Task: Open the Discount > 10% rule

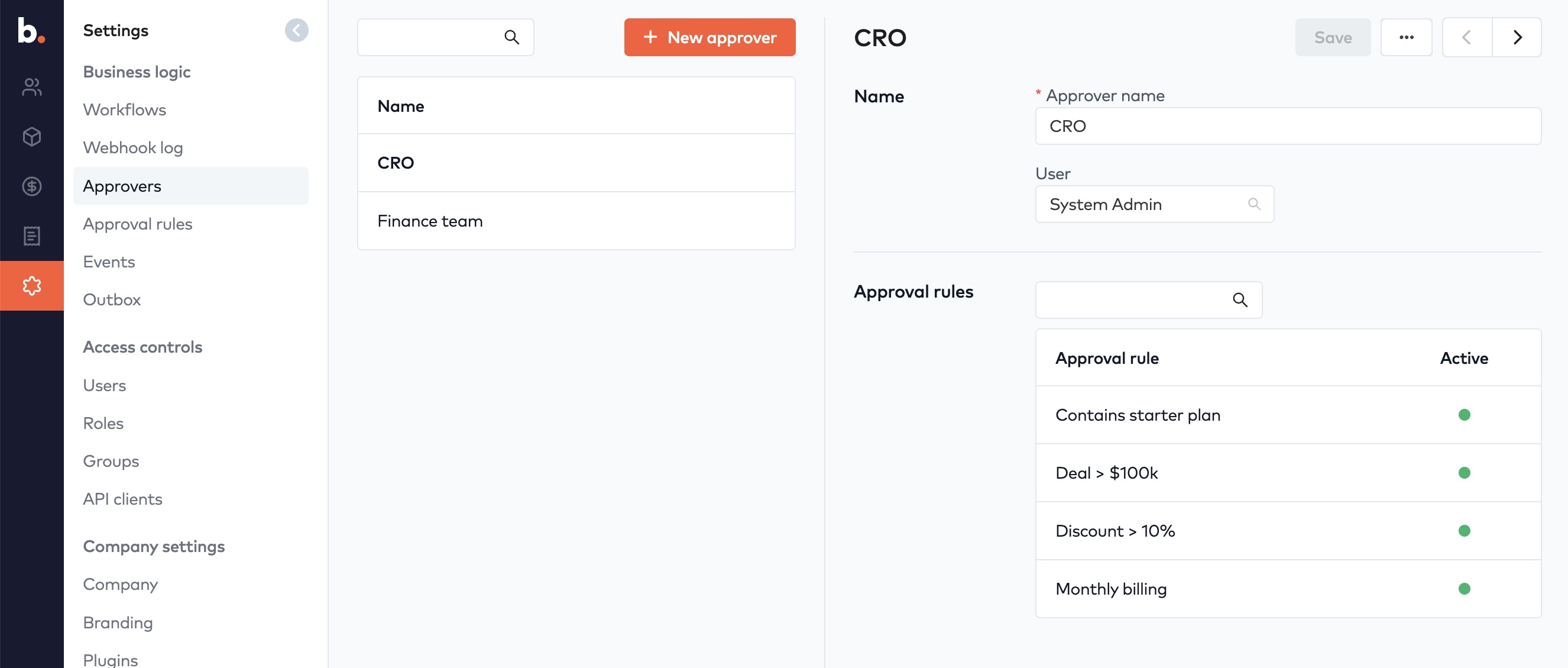Action: pyautogui.click(x=1288, y=530)
